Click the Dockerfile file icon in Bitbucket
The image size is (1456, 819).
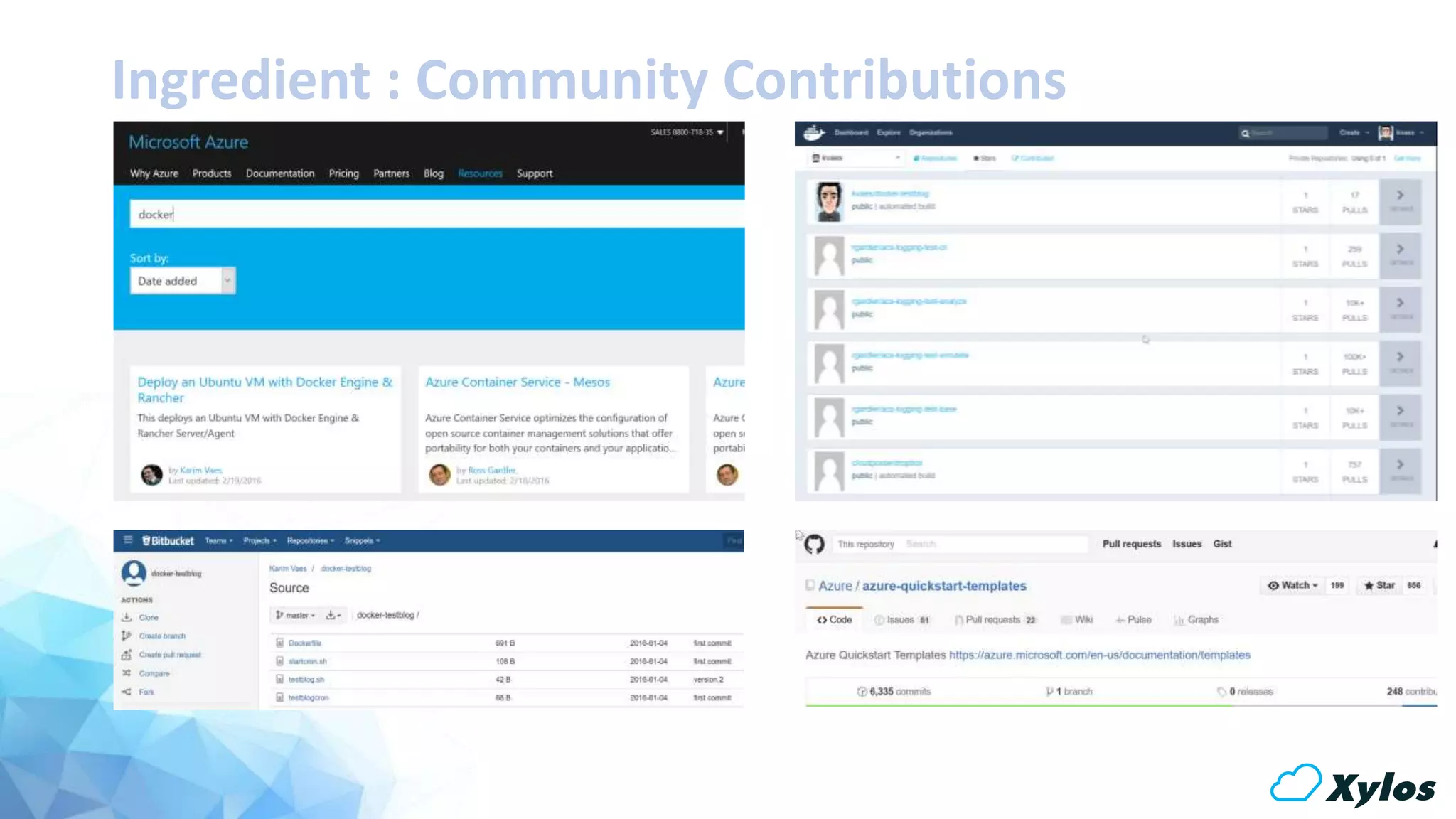[280, 643]
